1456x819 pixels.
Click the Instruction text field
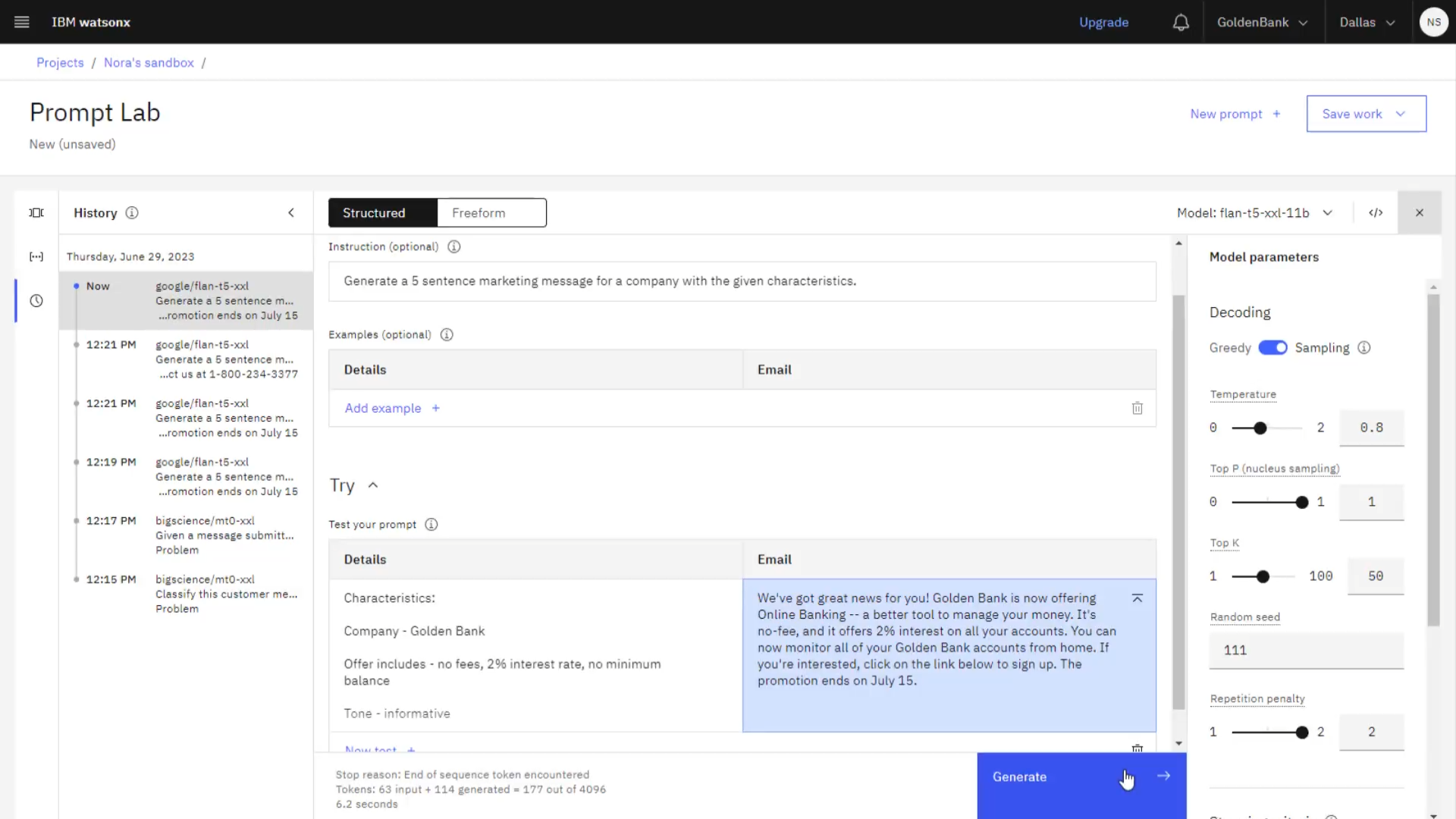coord(742,281)
